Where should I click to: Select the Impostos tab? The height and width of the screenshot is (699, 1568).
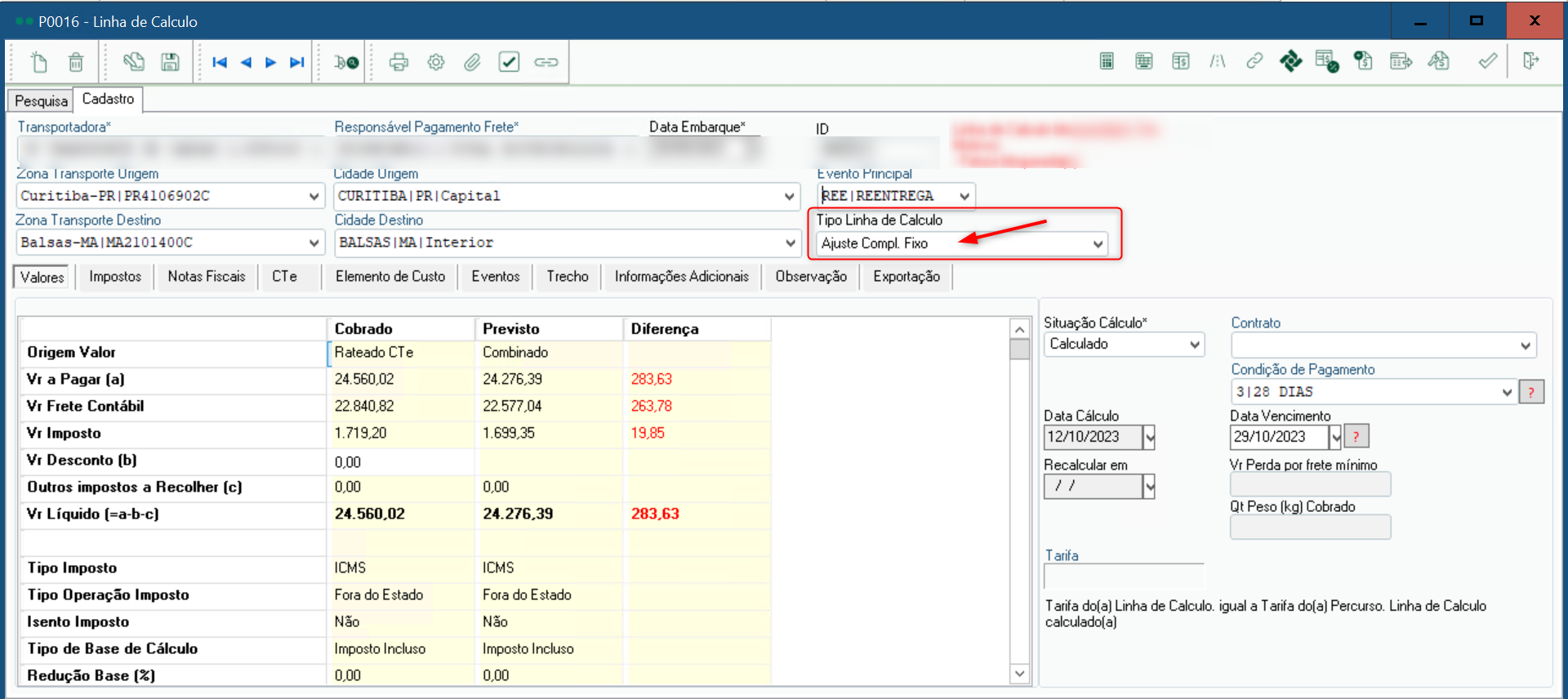tap(115, 276)
